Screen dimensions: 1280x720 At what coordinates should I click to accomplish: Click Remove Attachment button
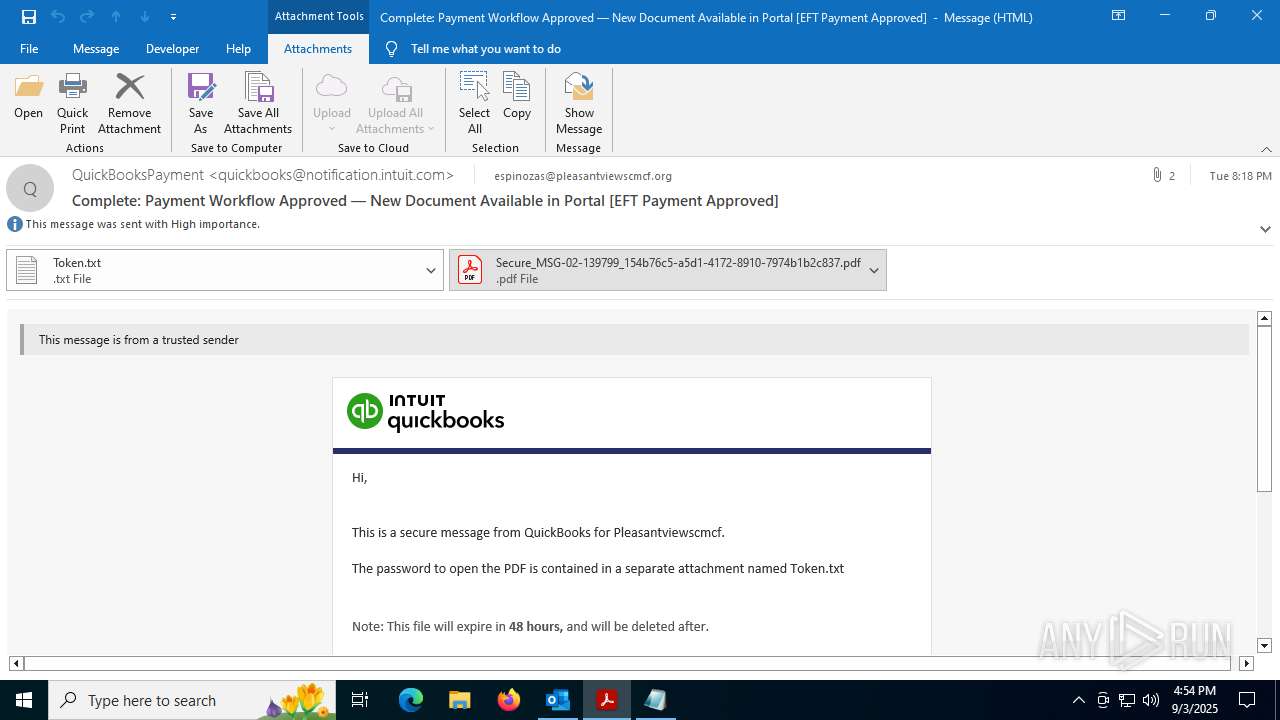click(x=129, y=104)
